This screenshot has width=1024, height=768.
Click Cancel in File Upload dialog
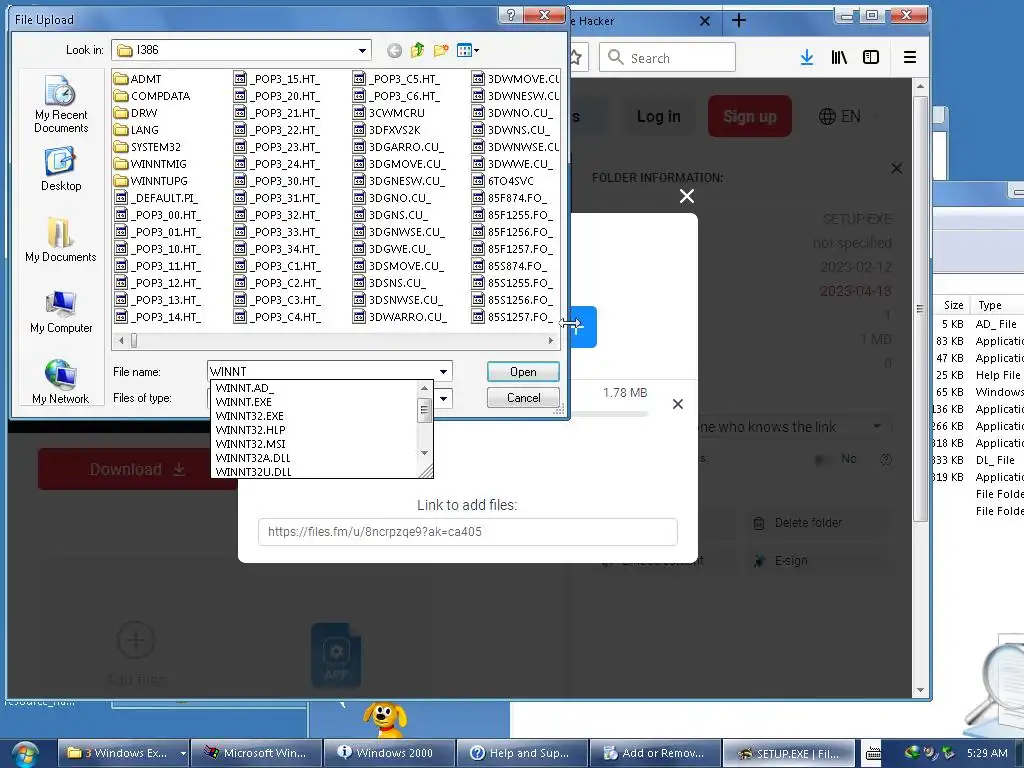(x=523, y=398)
